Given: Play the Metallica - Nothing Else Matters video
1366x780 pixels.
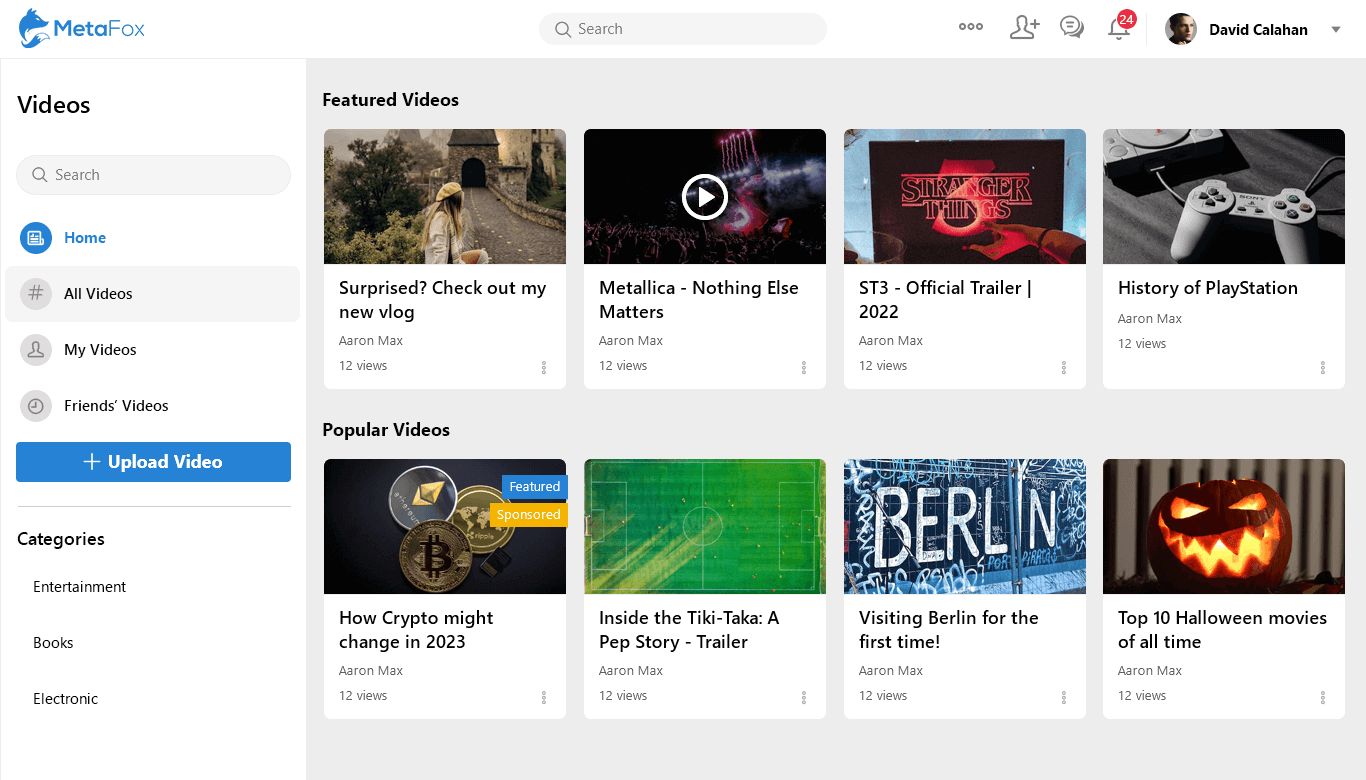Looking at the screenshot, I should point(704,196).
